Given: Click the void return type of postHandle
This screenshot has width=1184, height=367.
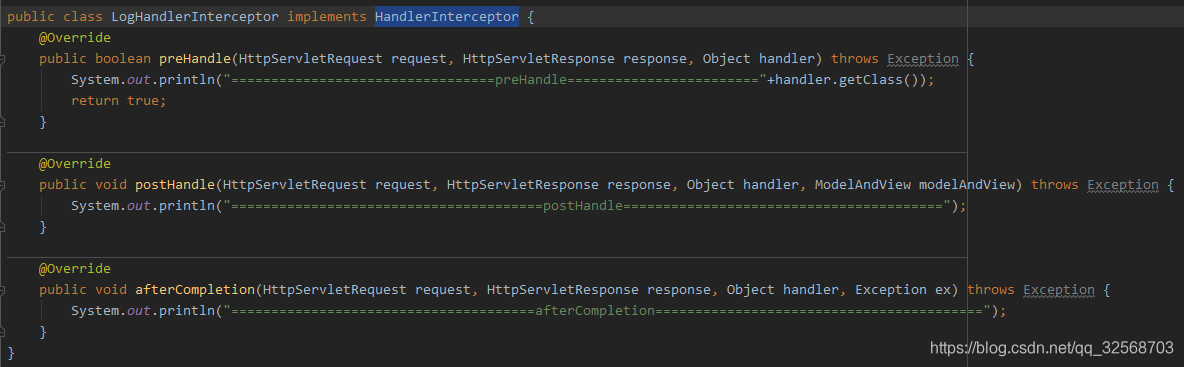Looking at the screenshot, I should click(111, 185).
